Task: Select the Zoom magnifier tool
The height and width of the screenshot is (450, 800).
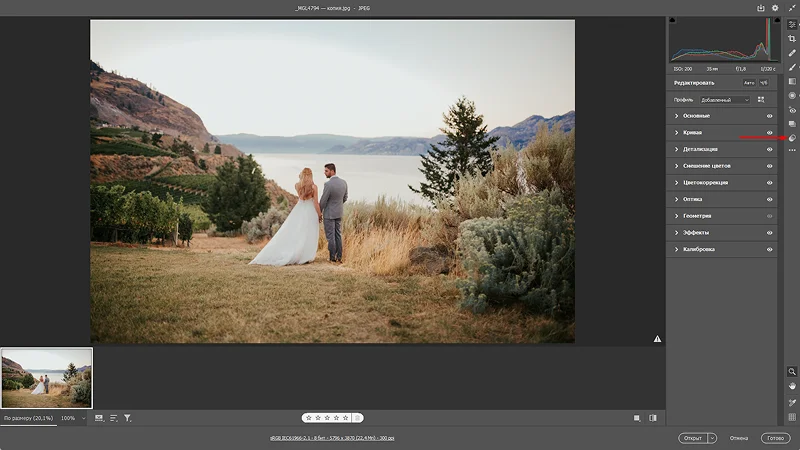Action: [x=792, y=371]
